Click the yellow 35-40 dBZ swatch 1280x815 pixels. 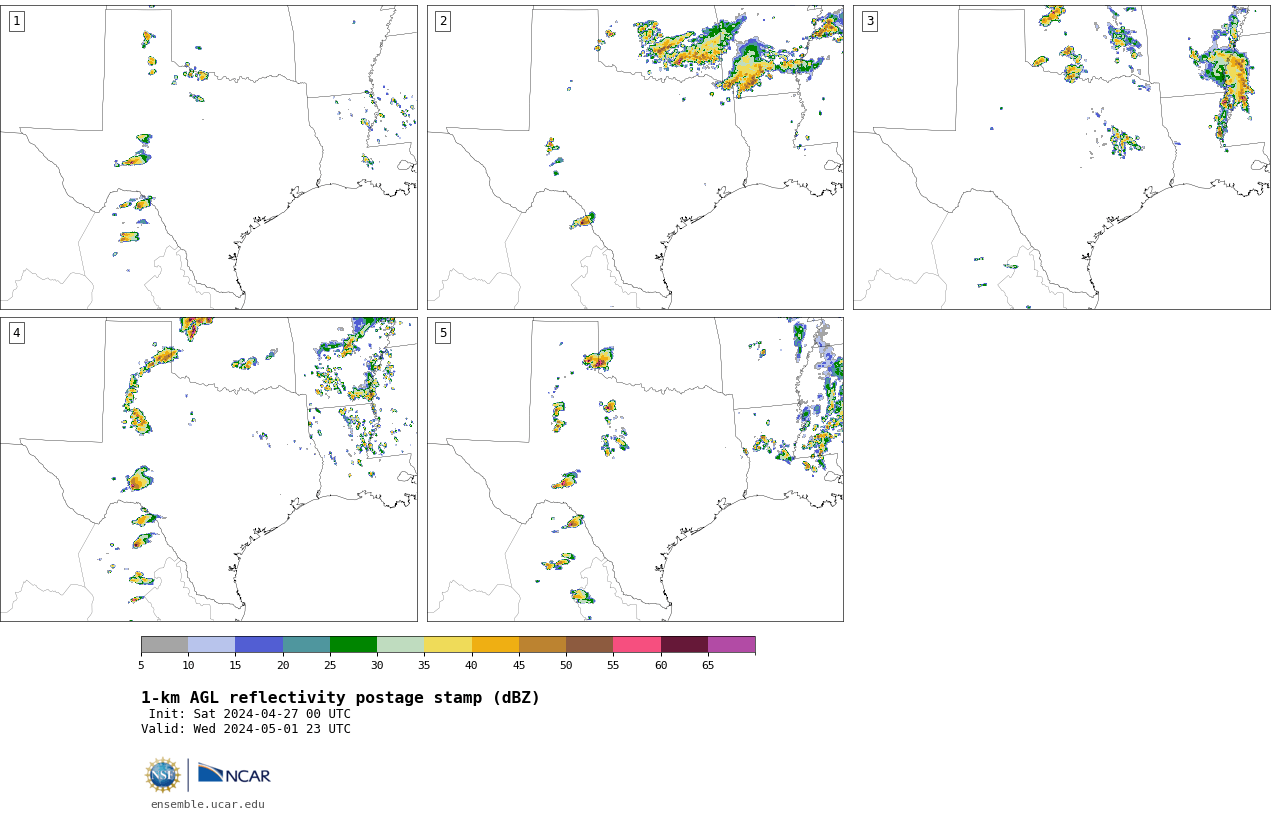448,644
